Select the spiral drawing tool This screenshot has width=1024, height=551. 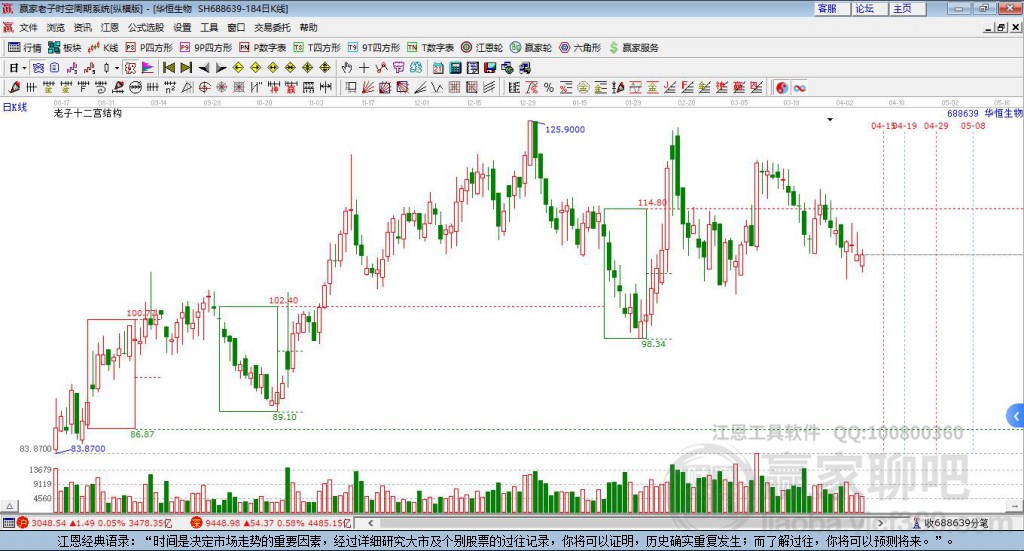pyautogui.click(x=101, y=87)
